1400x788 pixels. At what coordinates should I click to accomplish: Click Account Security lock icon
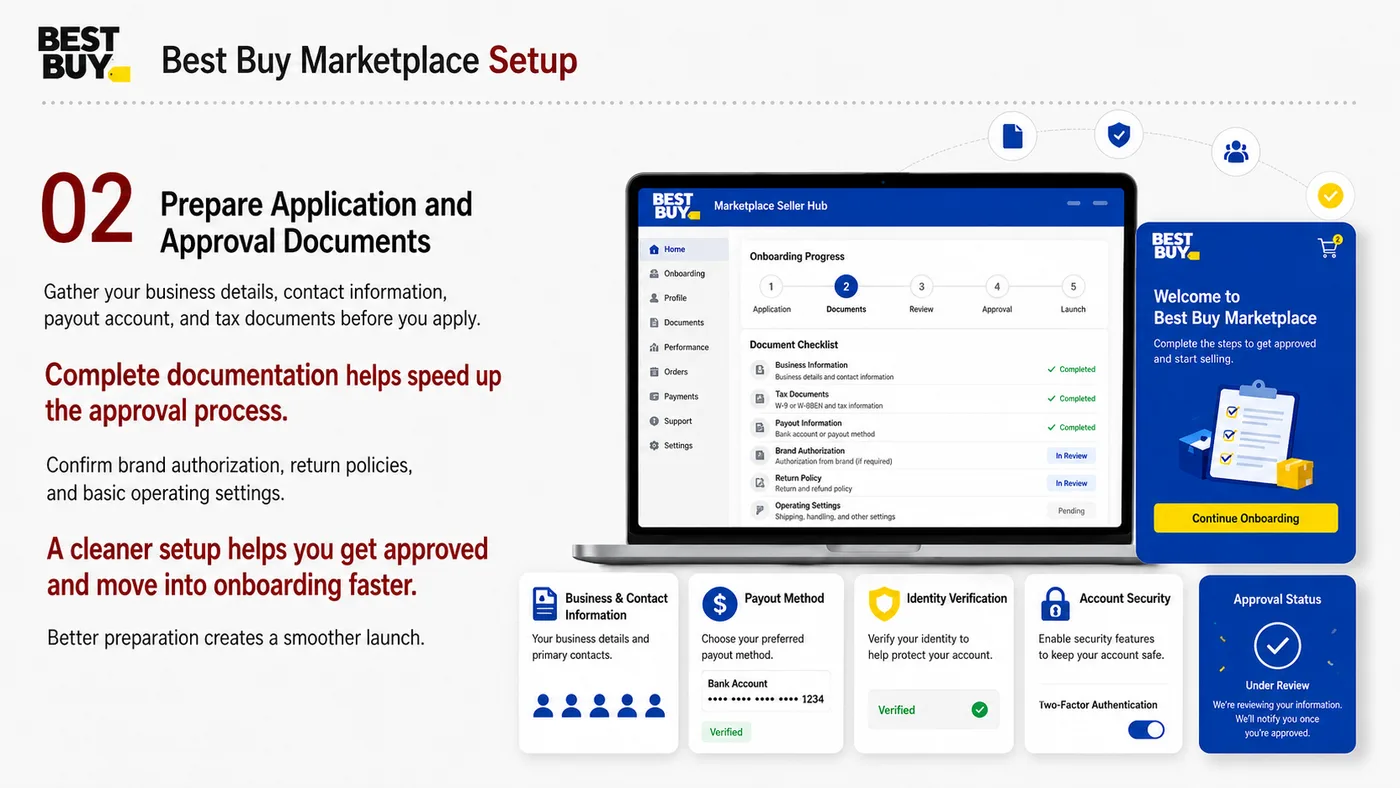click(x=1055, y=604)
